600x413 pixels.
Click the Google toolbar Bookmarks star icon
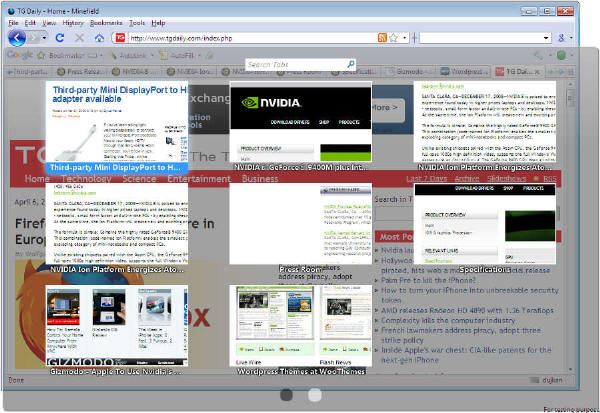41,56
